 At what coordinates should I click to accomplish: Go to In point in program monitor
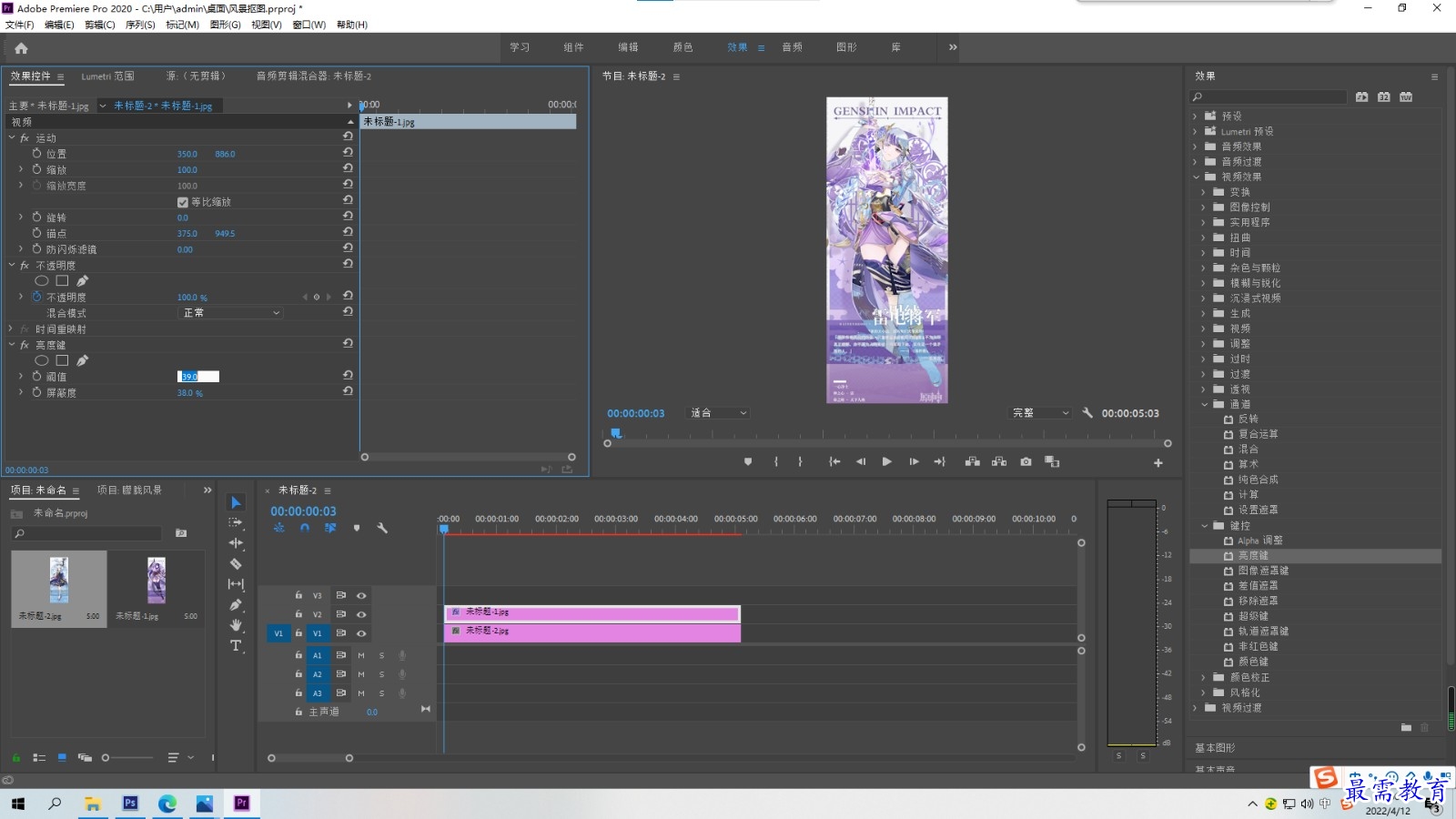(834, 462)
